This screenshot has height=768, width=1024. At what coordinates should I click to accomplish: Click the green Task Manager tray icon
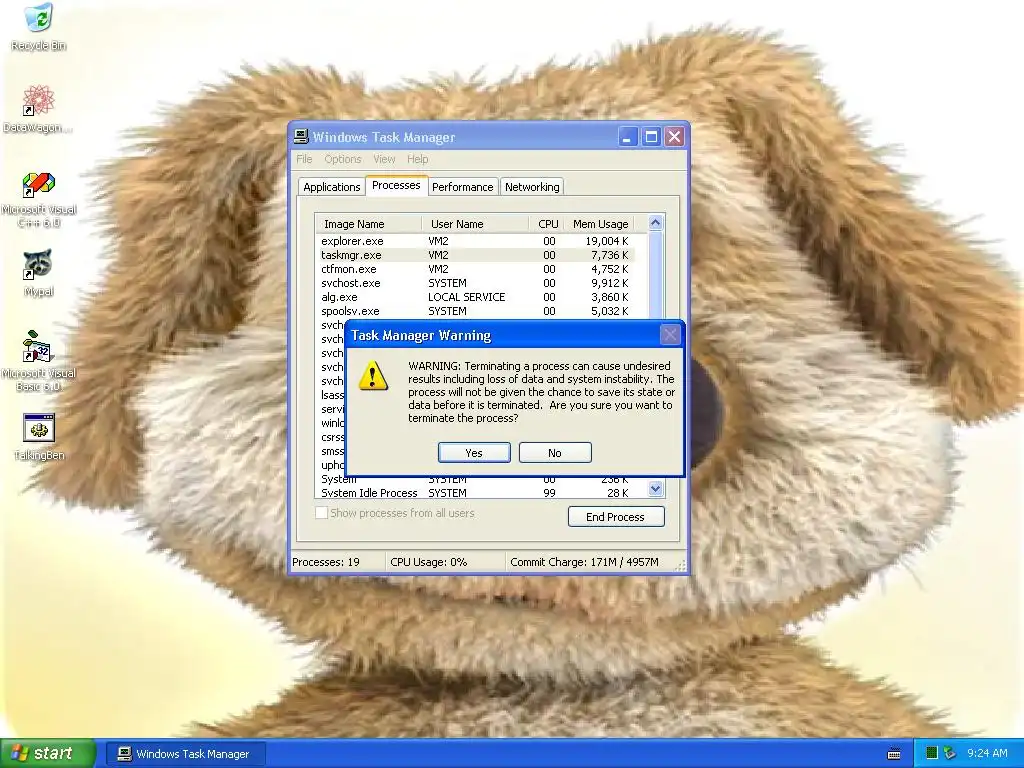tap(932, 753)
